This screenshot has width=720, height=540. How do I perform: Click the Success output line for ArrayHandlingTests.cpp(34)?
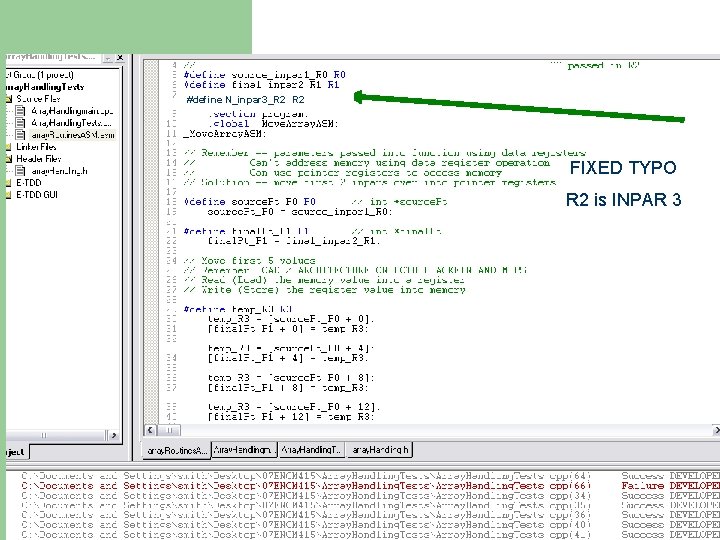point(370,495)
